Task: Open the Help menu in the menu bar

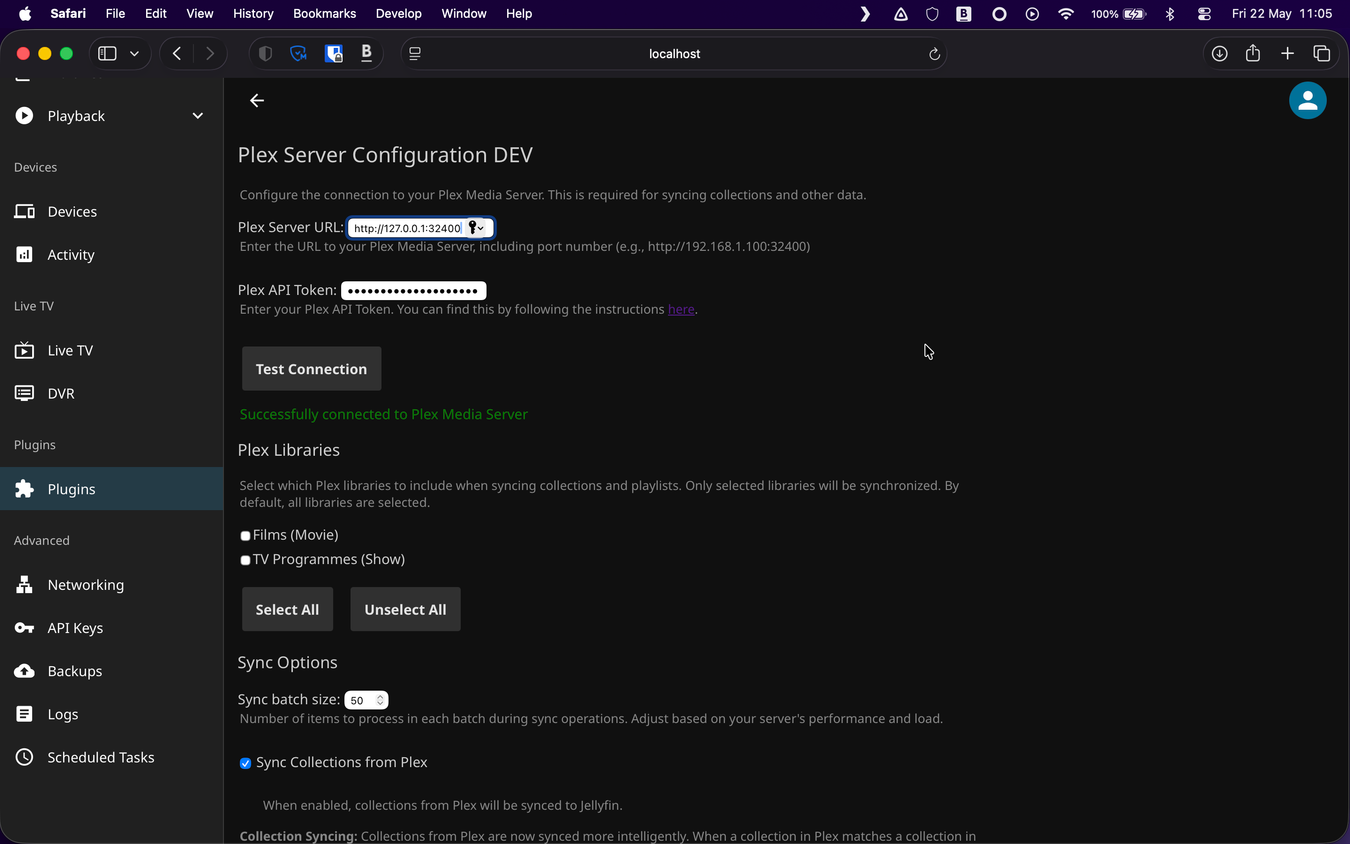Action: [519, 14]
